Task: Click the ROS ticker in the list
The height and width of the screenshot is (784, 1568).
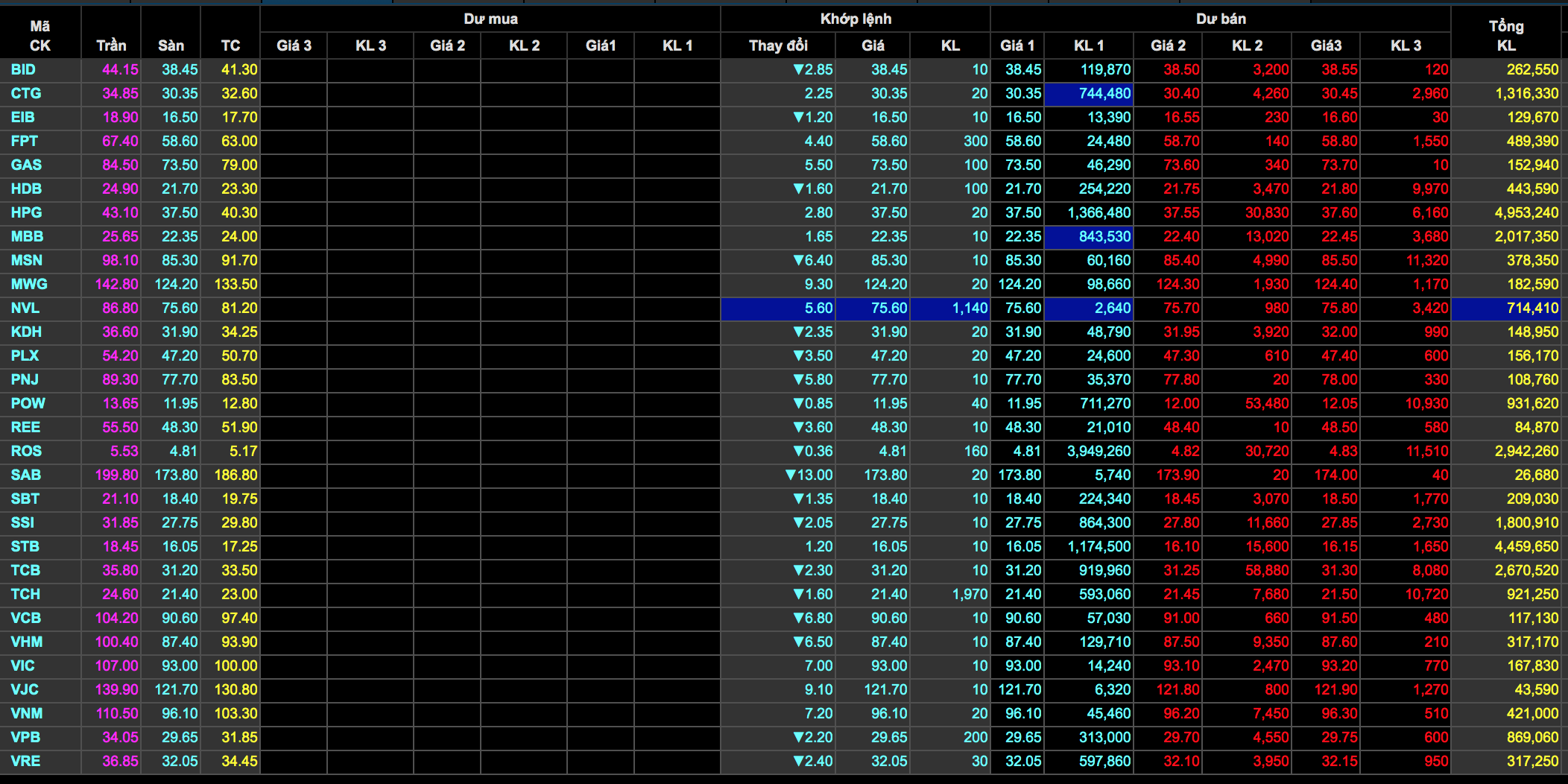Action: tap(26, 451)
